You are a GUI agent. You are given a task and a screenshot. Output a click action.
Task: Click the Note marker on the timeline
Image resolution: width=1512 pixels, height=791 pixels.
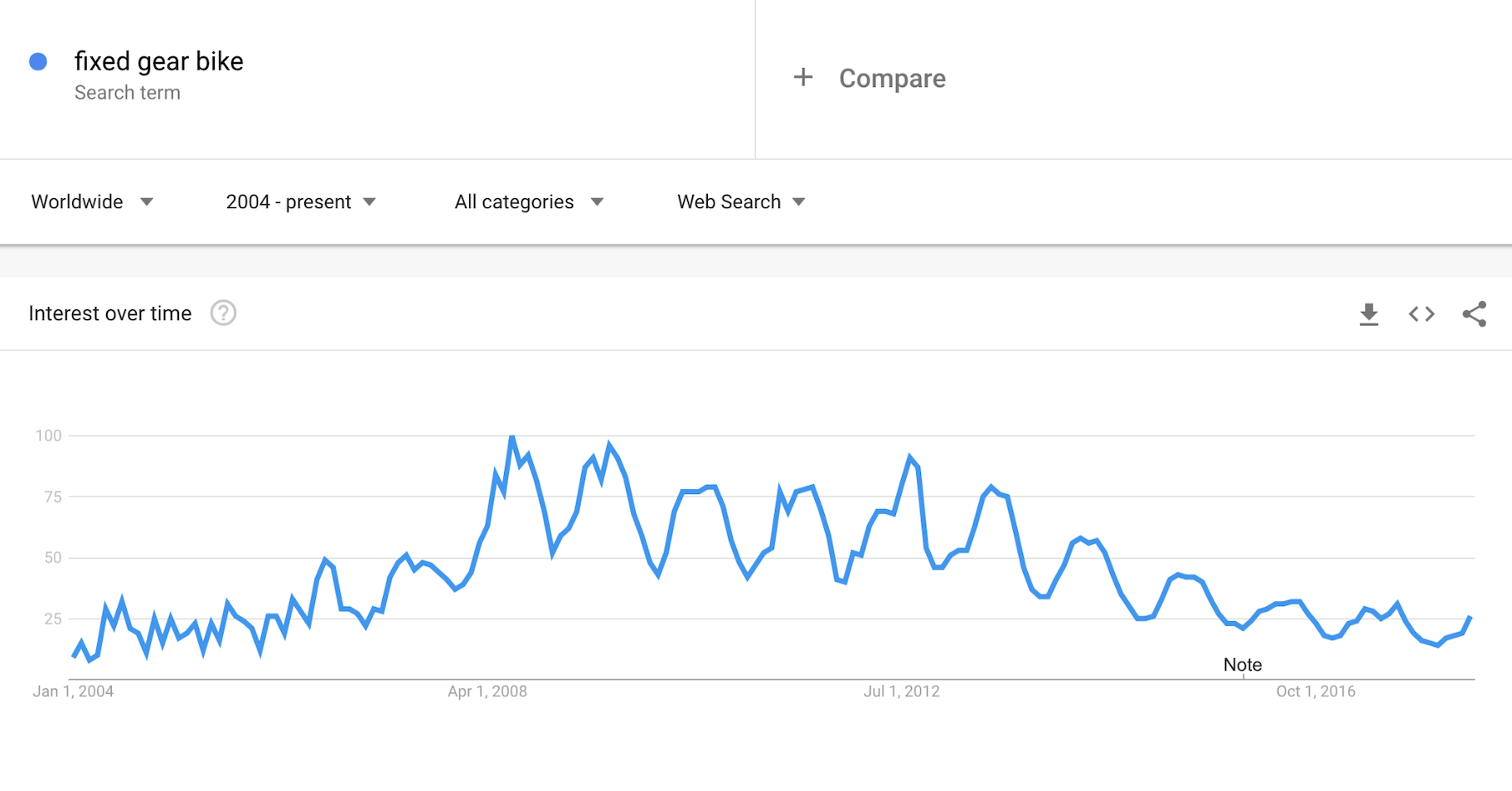pyautogui.click(x=1243, y=665)
